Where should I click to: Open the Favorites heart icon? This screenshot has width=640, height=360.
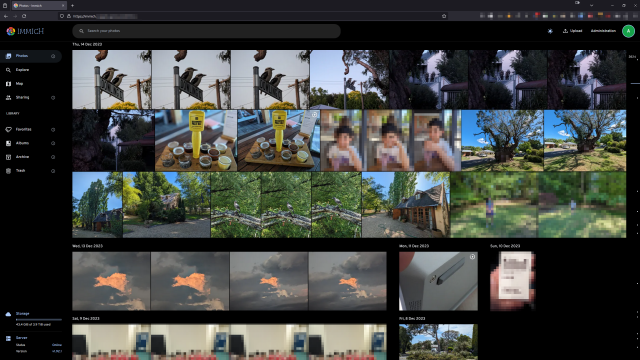pos(8,129)
